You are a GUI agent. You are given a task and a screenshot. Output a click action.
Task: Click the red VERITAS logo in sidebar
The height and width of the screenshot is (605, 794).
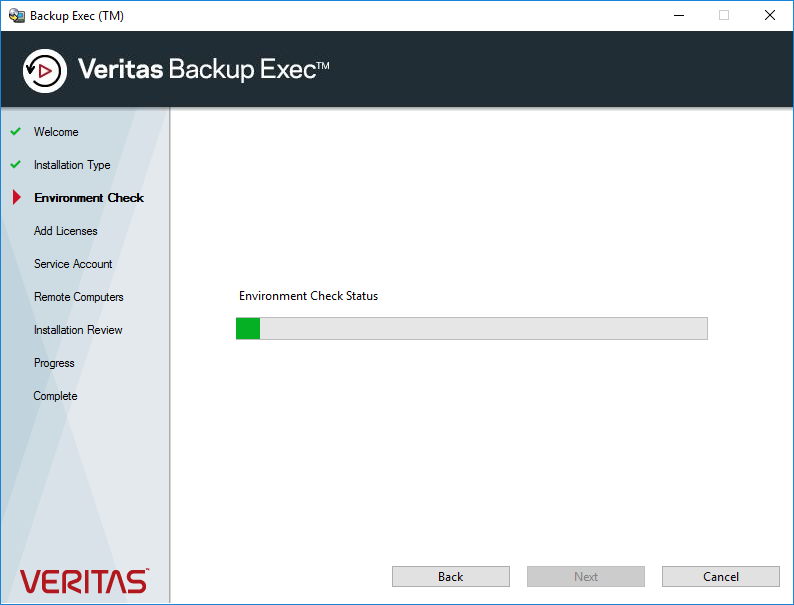84,581
